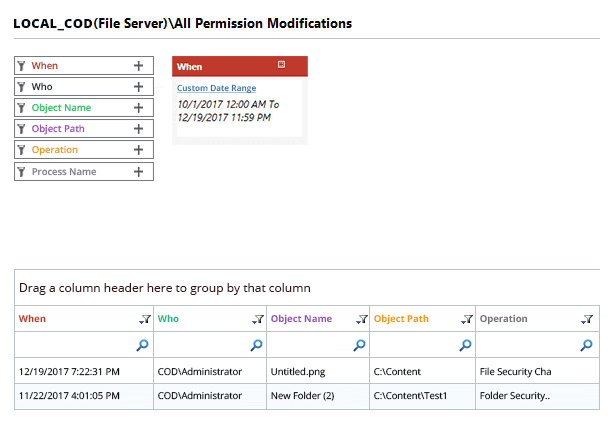Open the Custom Date Range link
612x430 pixels.
(217, 88)
